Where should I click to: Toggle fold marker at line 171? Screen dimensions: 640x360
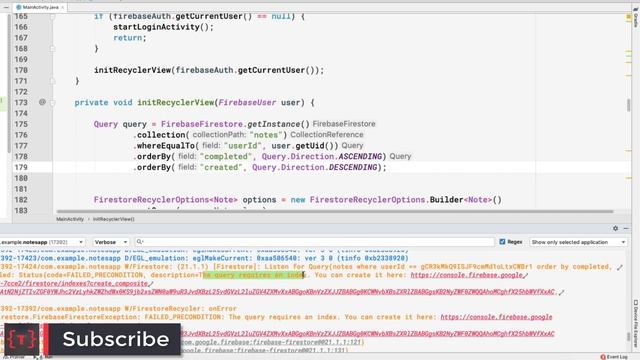[52, 81]
